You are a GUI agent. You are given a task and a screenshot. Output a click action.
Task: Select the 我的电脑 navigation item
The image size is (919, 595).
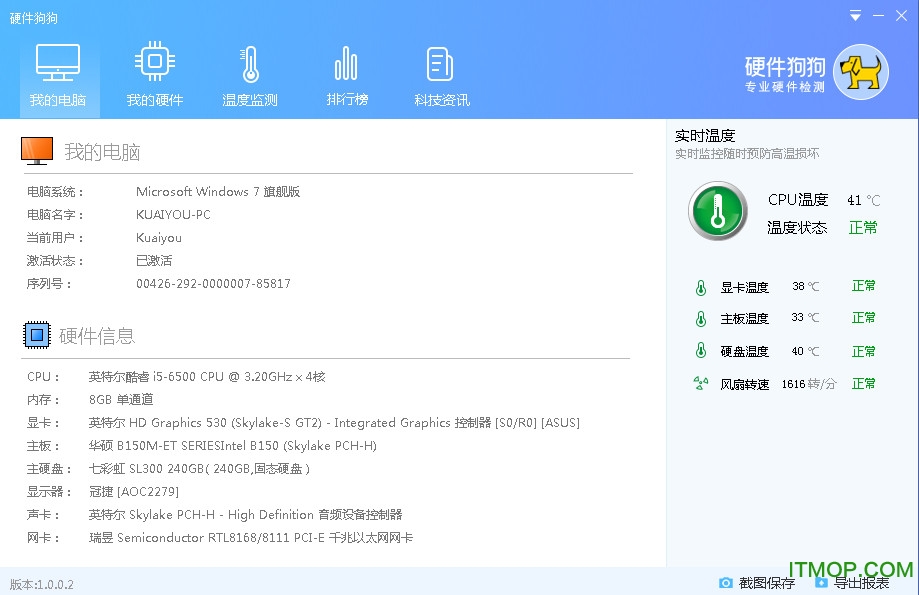58,75
